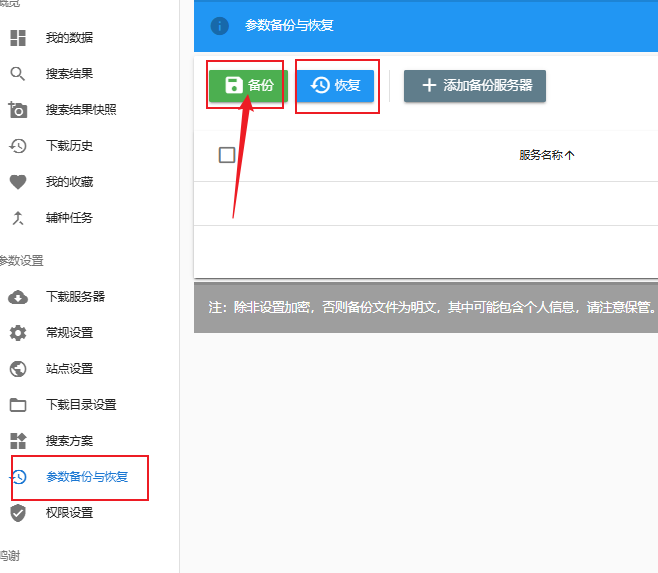
Task: Click the download server cloud icon
Action: pyautogui.click(x=17, y=297)
